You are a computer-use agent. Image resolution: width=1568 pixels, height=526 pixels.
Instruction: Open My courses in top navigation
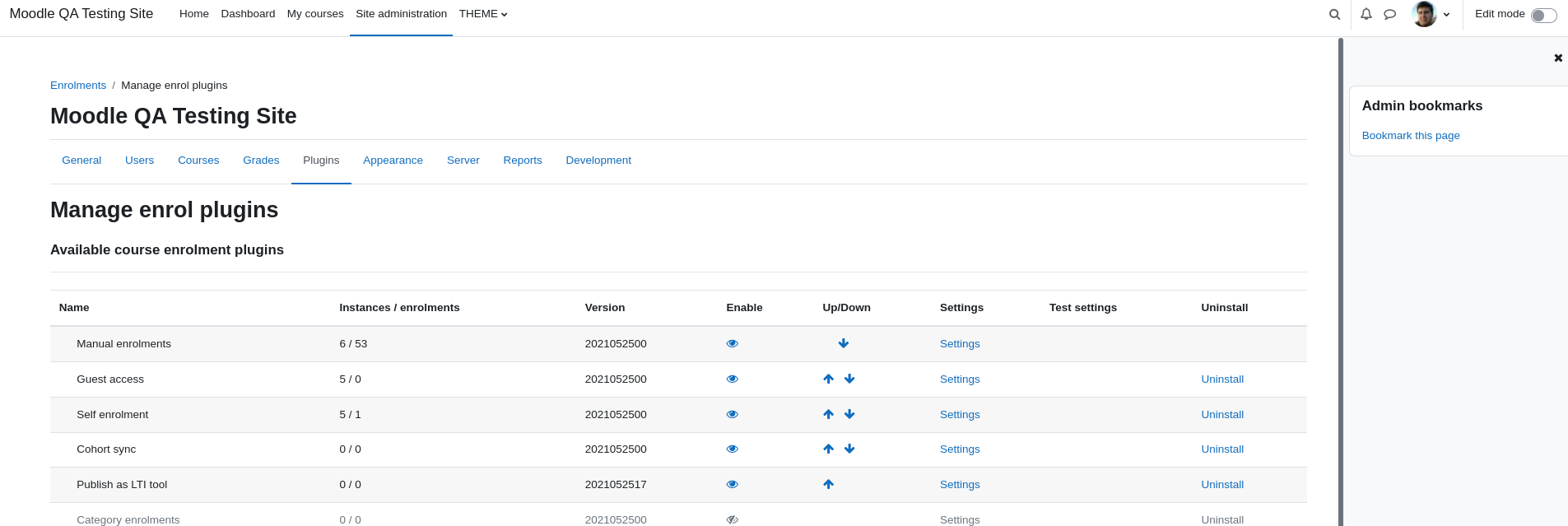[x=315, y=14]
